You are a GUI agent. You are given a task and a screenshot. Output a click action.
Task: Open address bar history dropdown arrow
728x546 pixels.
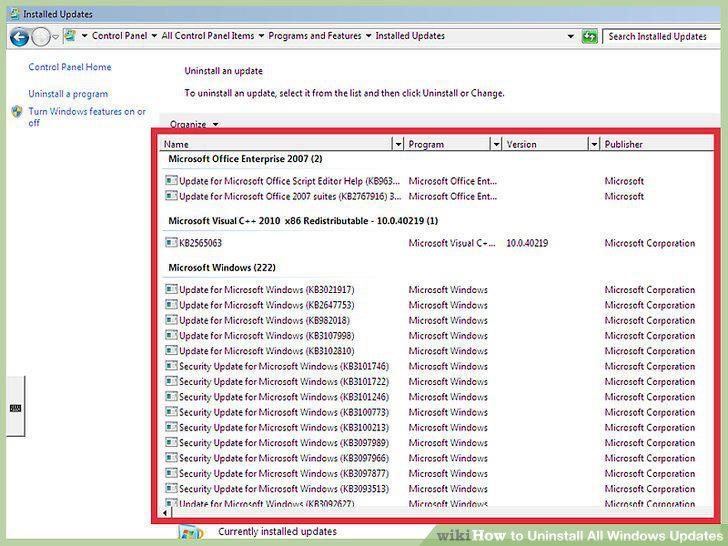(x=571, y=36)
